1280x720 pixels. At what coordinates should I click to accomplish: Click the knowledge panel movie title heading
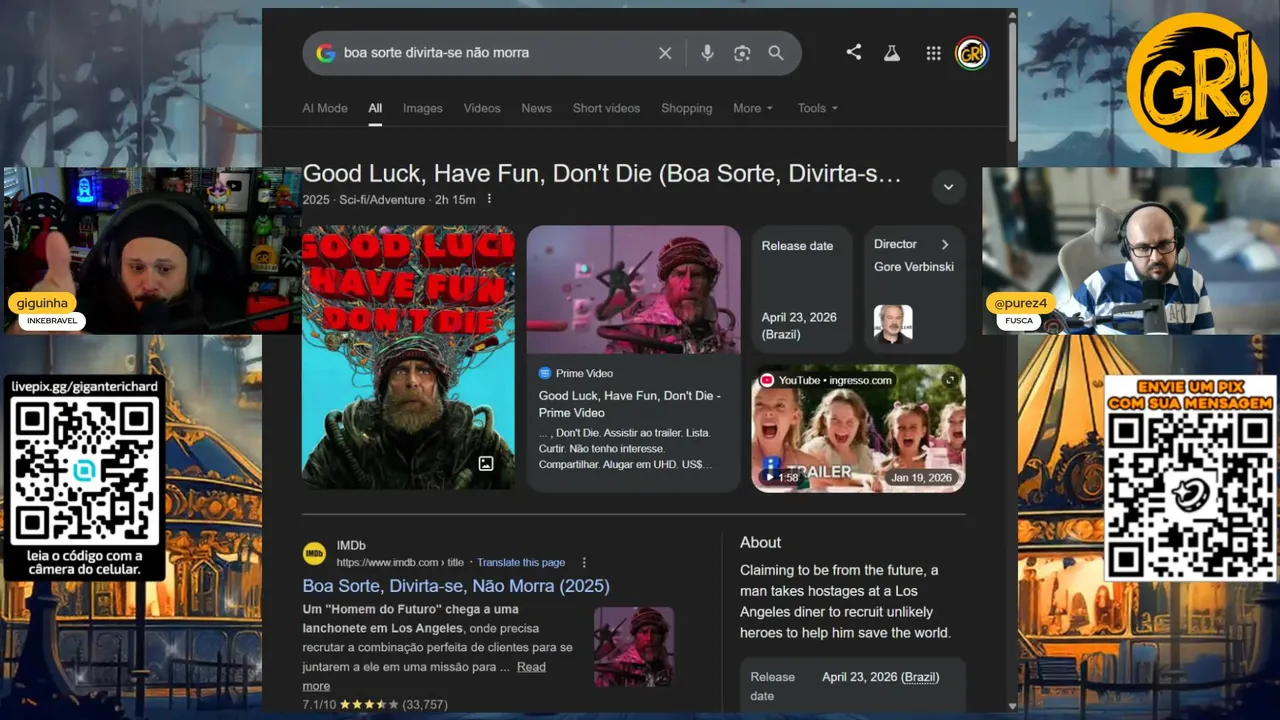602,174
